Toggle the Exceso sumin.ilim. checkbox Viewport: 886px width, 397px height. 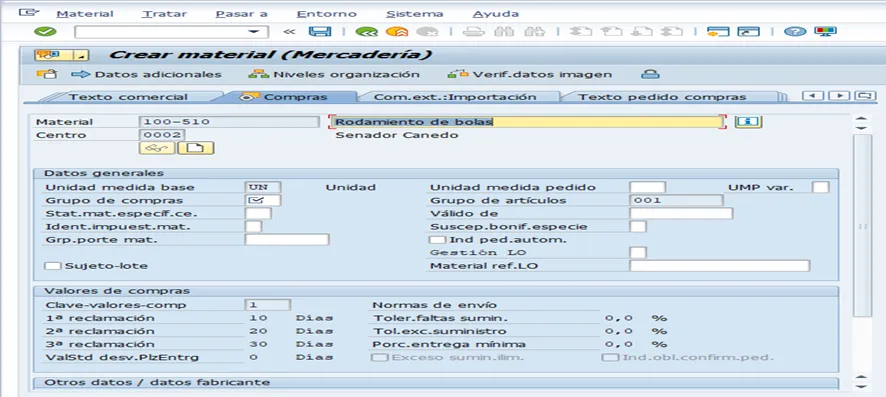click(380, 357)
